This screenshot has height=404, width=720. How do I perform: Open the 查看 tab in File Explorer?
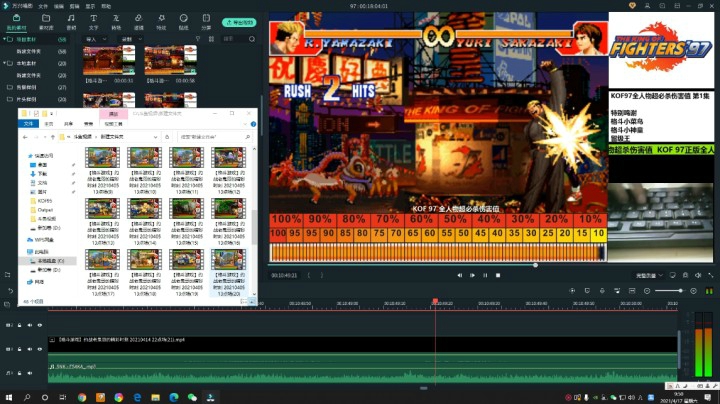88,124
